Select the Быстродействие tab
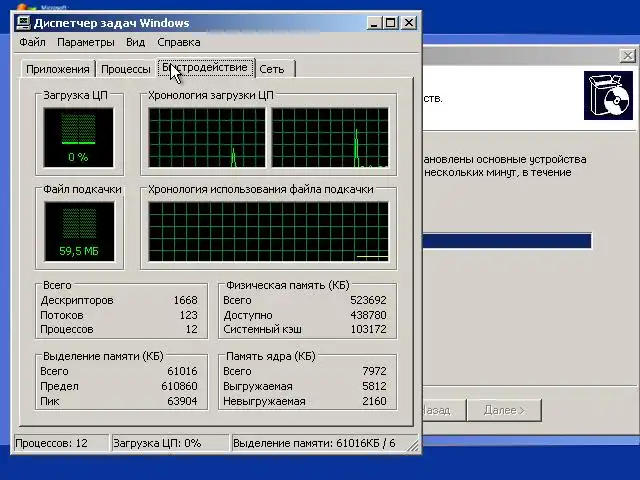 pyautogui.click(x=205, y=67)
